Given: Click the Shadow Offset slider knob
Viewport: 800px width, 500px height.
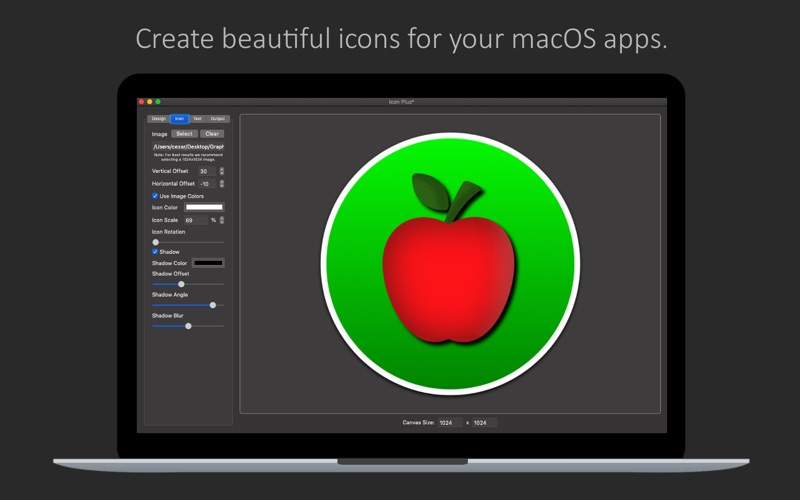Looking at the screenshot, I should click(x=181, y=284).
